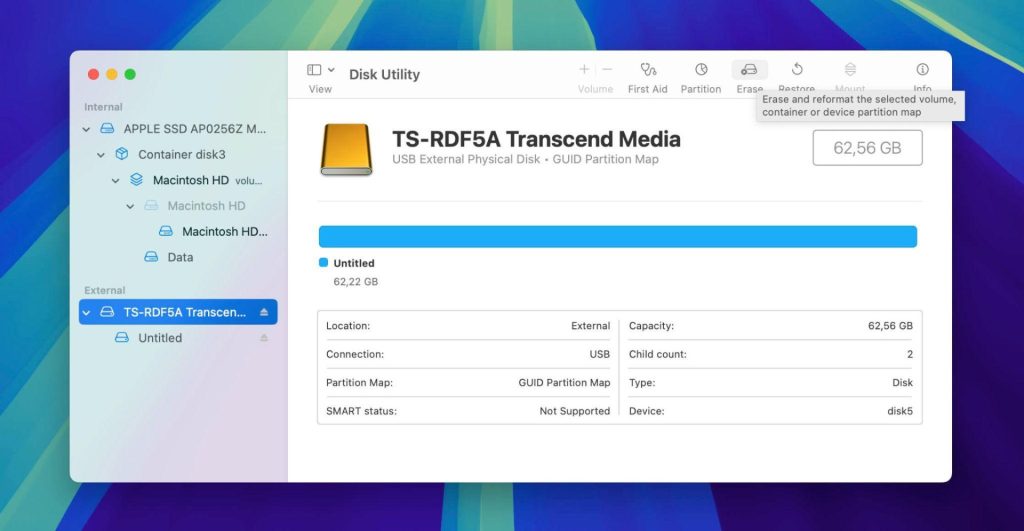This screenshot has width=1024, height=531.
Task: Click the GUID Partition Map value
Action: [564, 383]
